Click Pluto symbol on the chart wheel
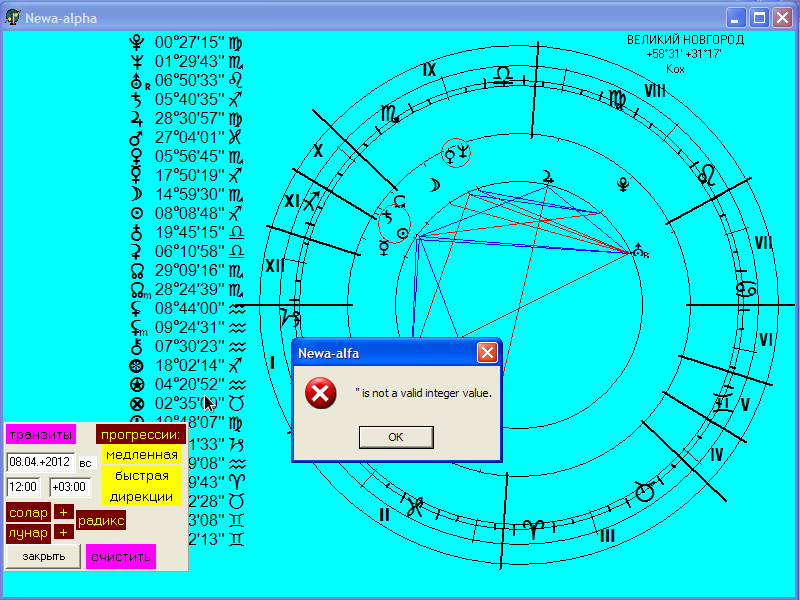Screen dimensions: 800x600 623,184
